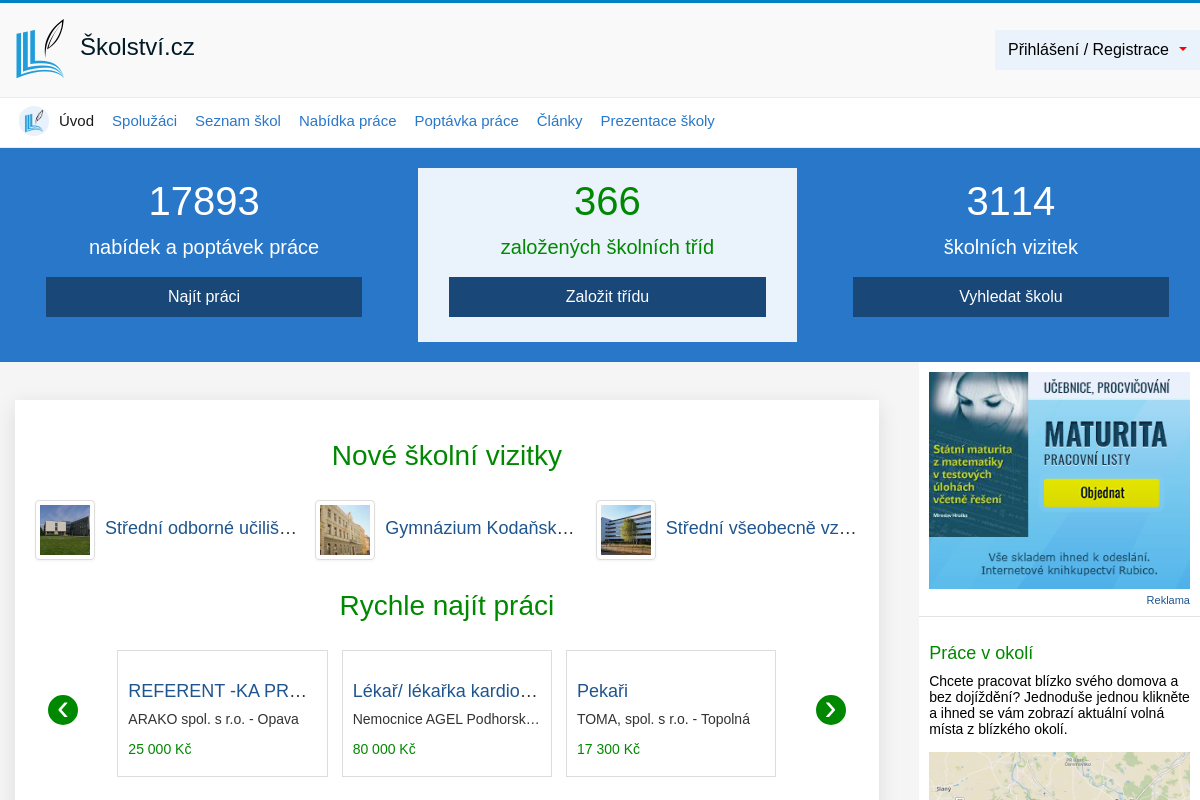Go to the Články section
This screenshot has width=1200, height=800.
click(x=559, y=121)
